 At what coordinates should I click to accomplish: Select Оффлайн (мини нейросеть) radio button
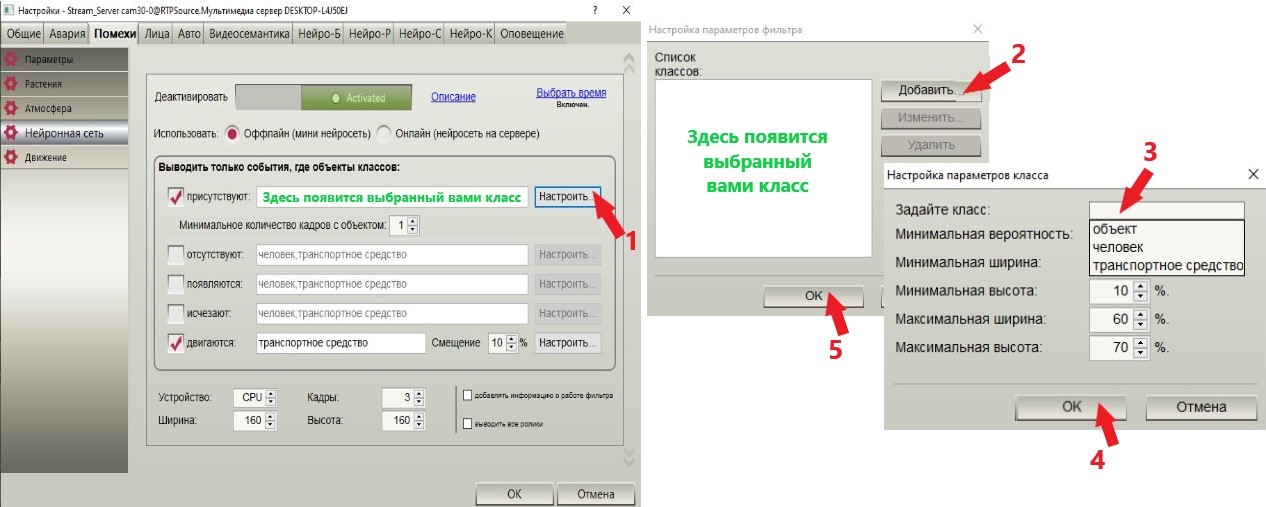click(x=233, y=133)
